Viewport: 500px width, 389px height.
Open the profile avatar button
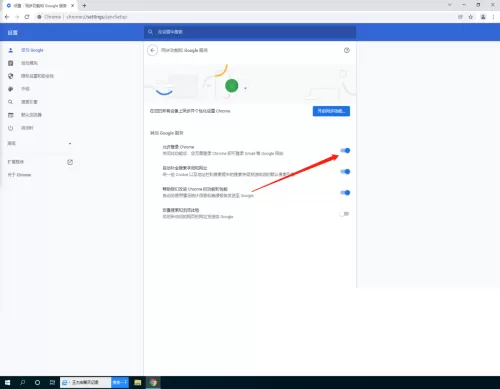[483, 17]
